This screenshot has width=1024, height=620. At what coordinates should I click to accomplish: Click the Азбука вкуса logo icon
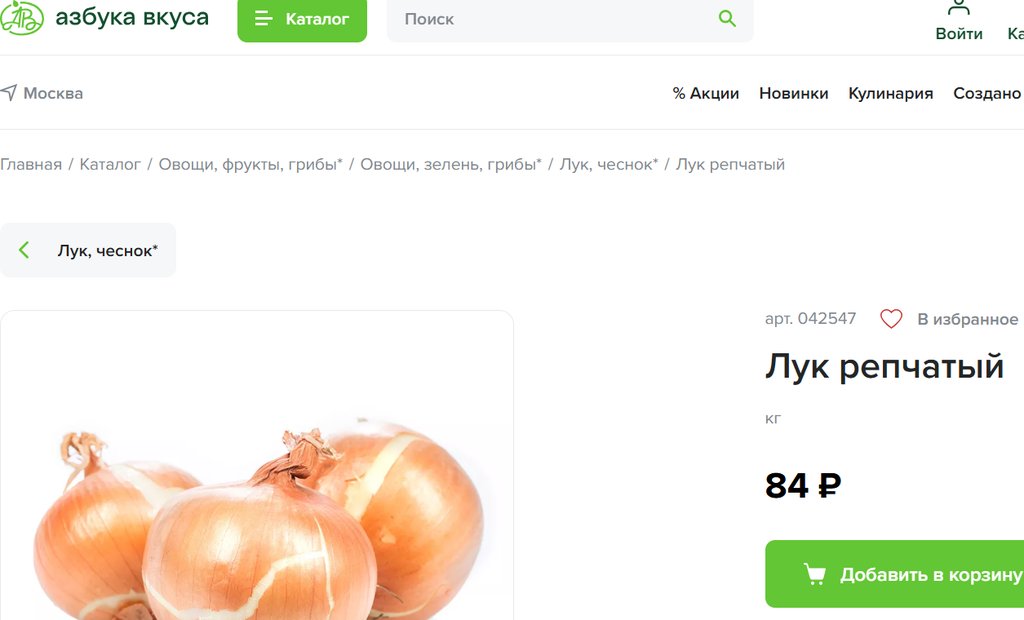(22, 17)
